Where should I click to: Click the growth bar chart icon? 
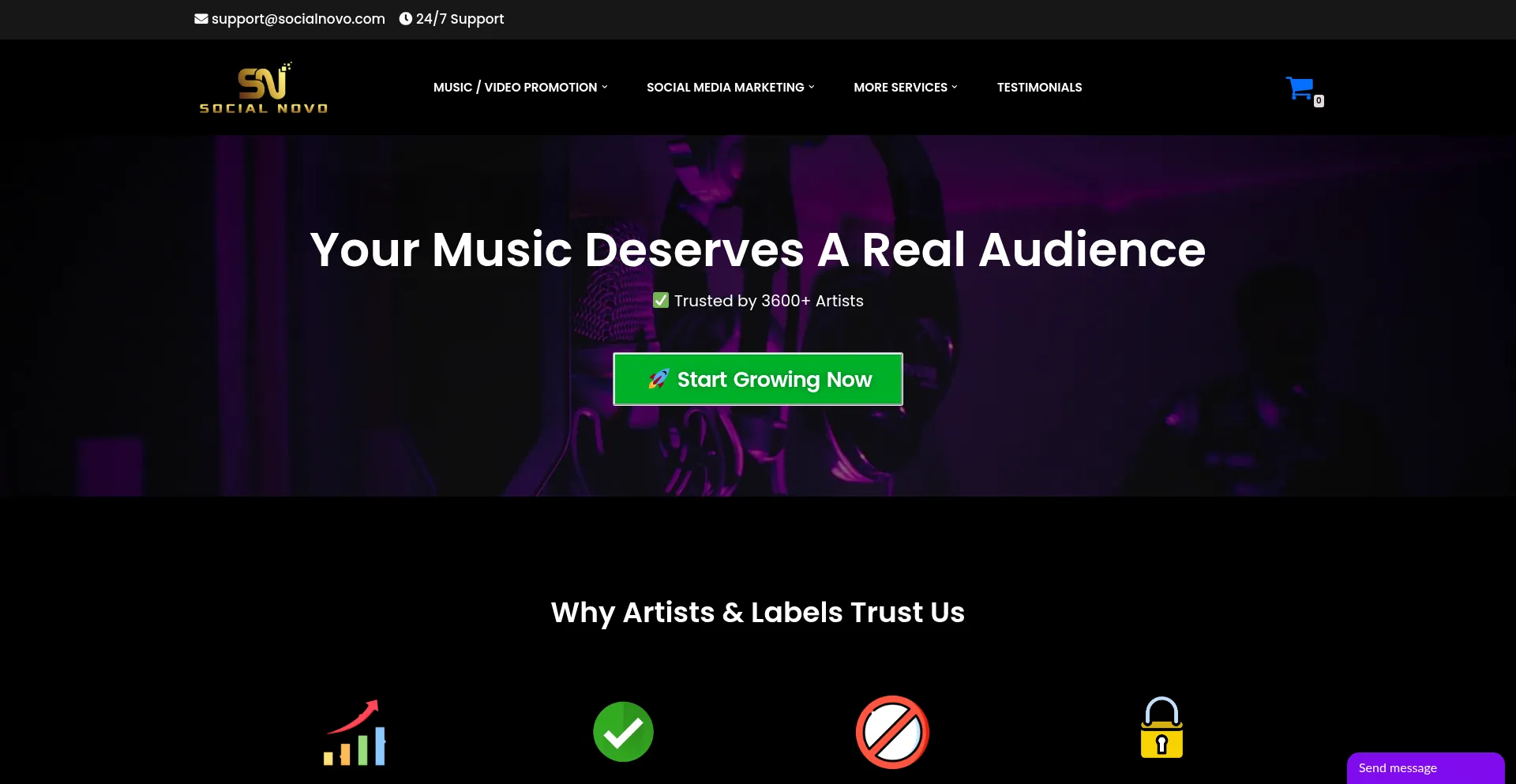(355, 732)
